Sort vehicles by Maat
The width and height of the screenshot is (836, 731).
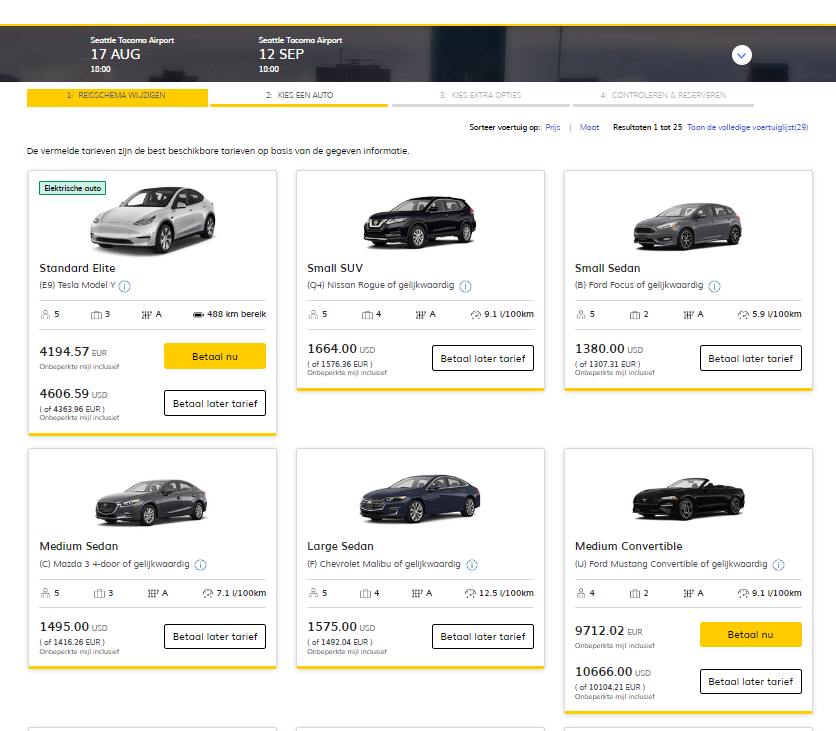(x=589, y=128)
